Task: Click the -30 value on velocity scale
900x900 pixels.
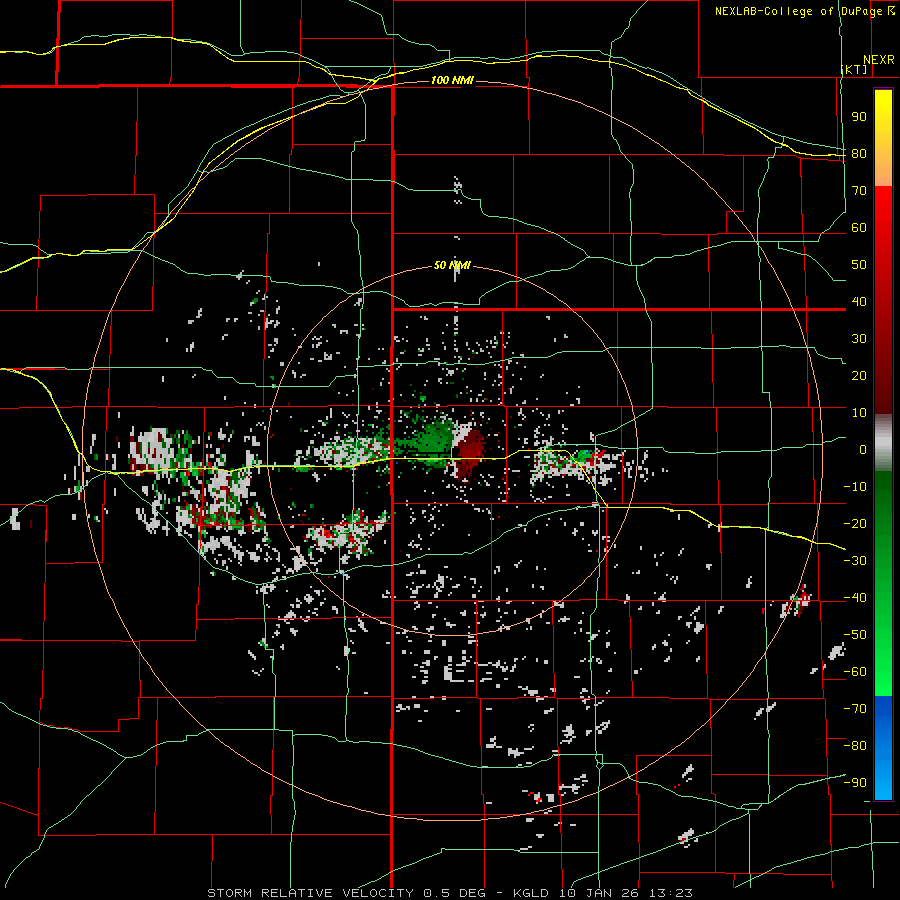Action: point(855,561)
